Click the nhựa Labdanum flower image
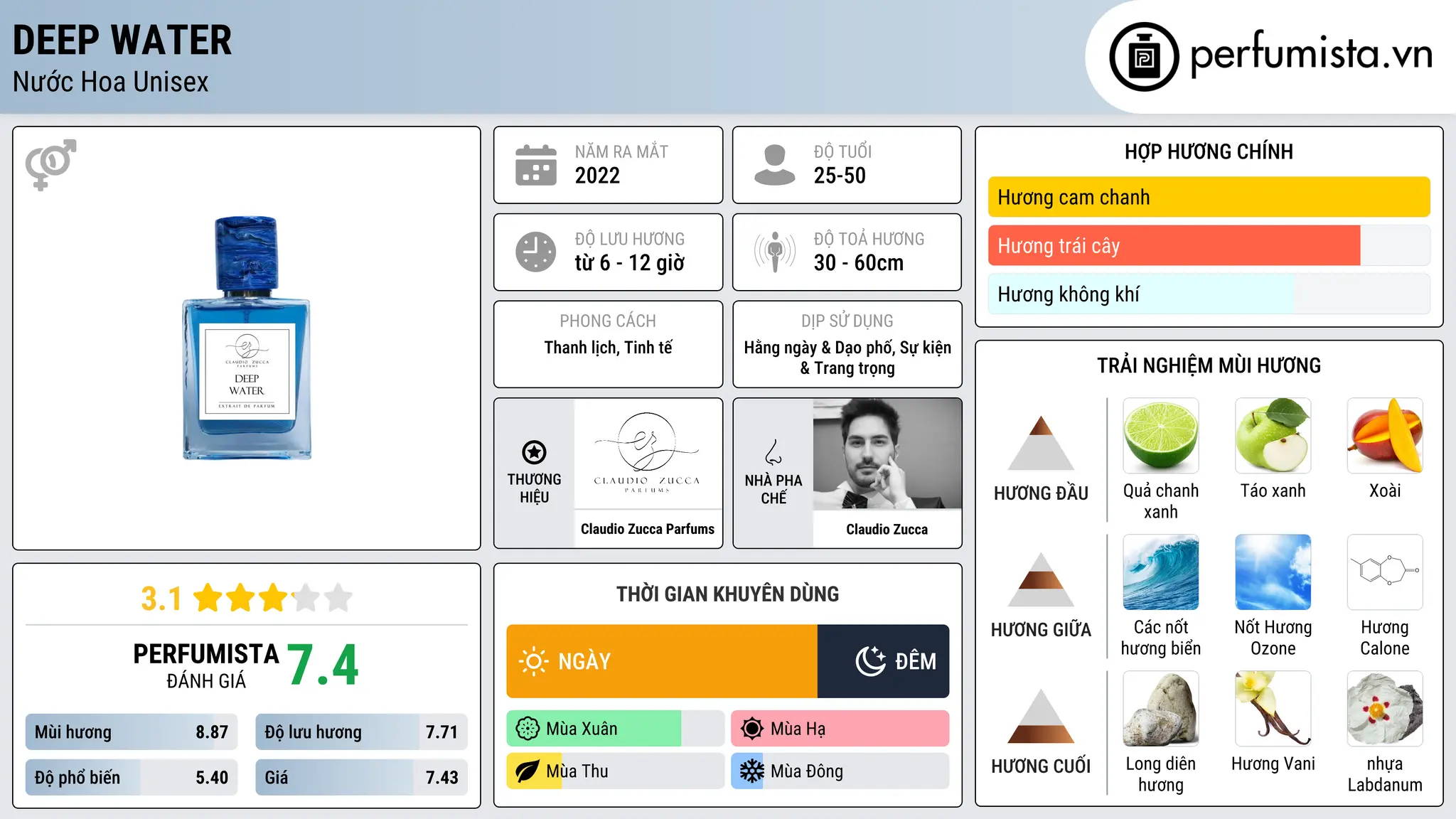Image resolution: width=1456 pixels, height=819 pixels. [x=1385, y=709]
